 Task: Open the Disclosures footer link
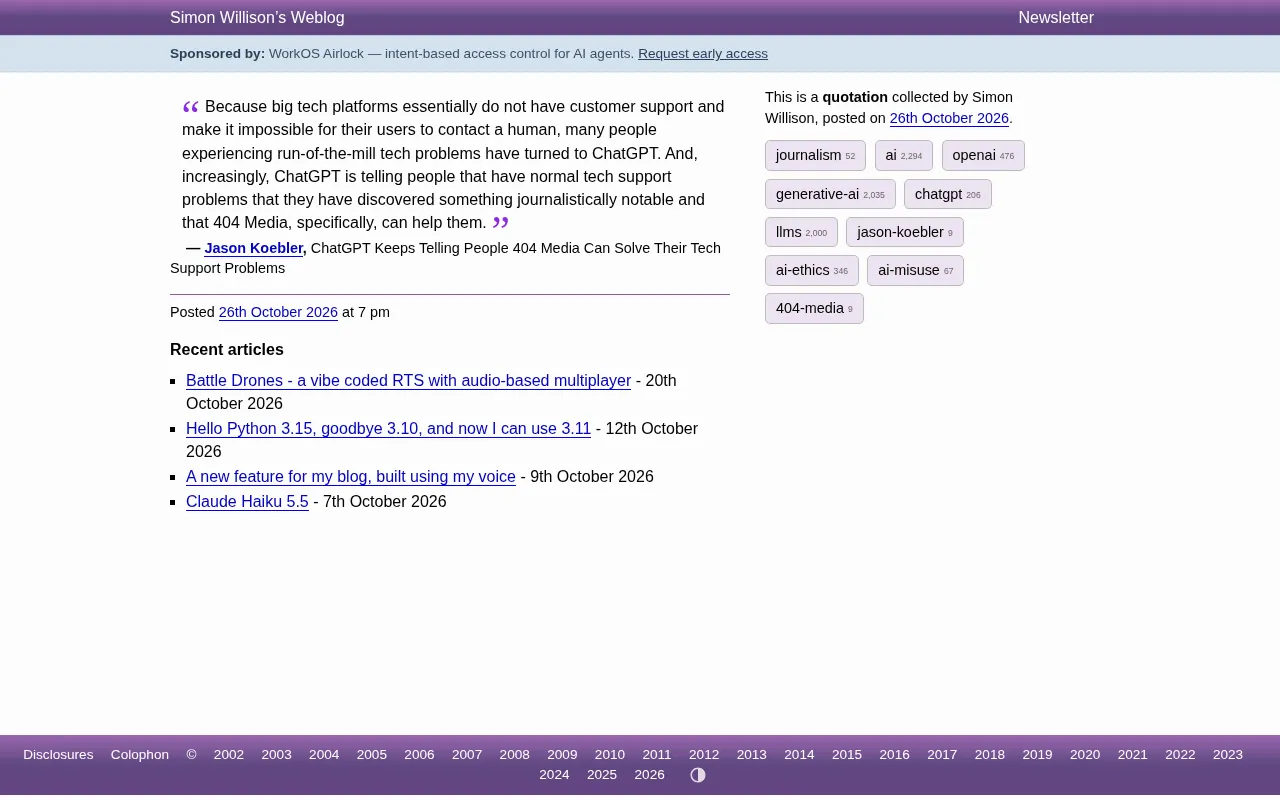[x=58, y=755]
